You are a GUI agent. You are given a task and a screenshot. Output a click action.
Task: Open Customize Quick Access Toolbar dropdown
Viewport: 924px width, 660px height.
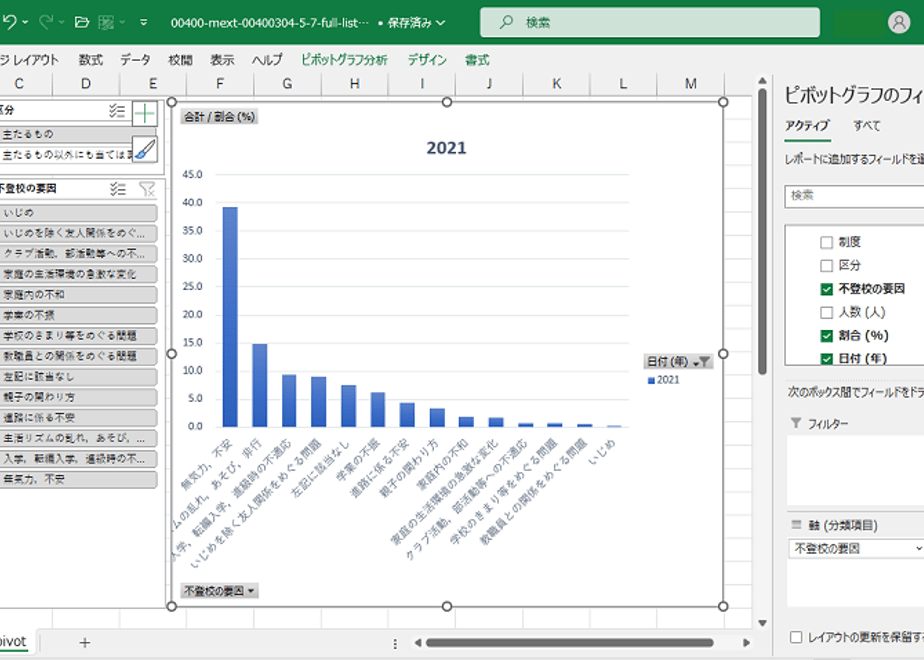pyautogui.click(x=143, y=22)
